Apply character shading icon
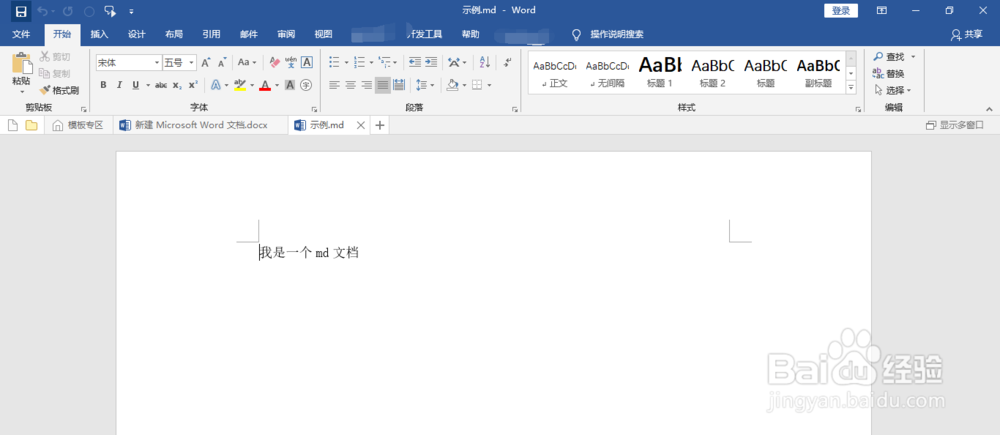This screenshot has width=1000, height=435. 290,85
